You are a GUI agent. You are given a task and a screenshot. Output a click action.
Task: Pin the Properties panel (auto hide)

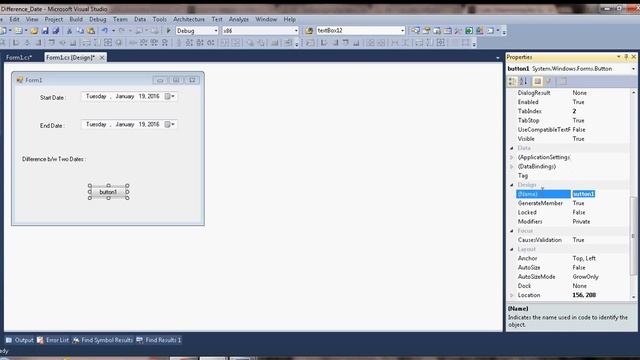[x=626, y=57]
